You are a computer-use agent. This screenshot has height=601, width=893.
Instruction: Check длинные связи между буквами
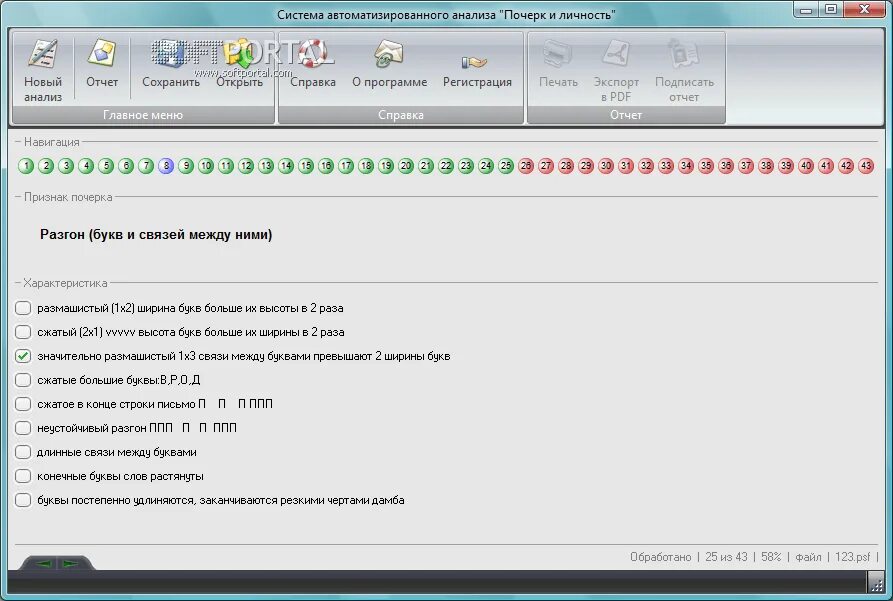tap(23, 452)
